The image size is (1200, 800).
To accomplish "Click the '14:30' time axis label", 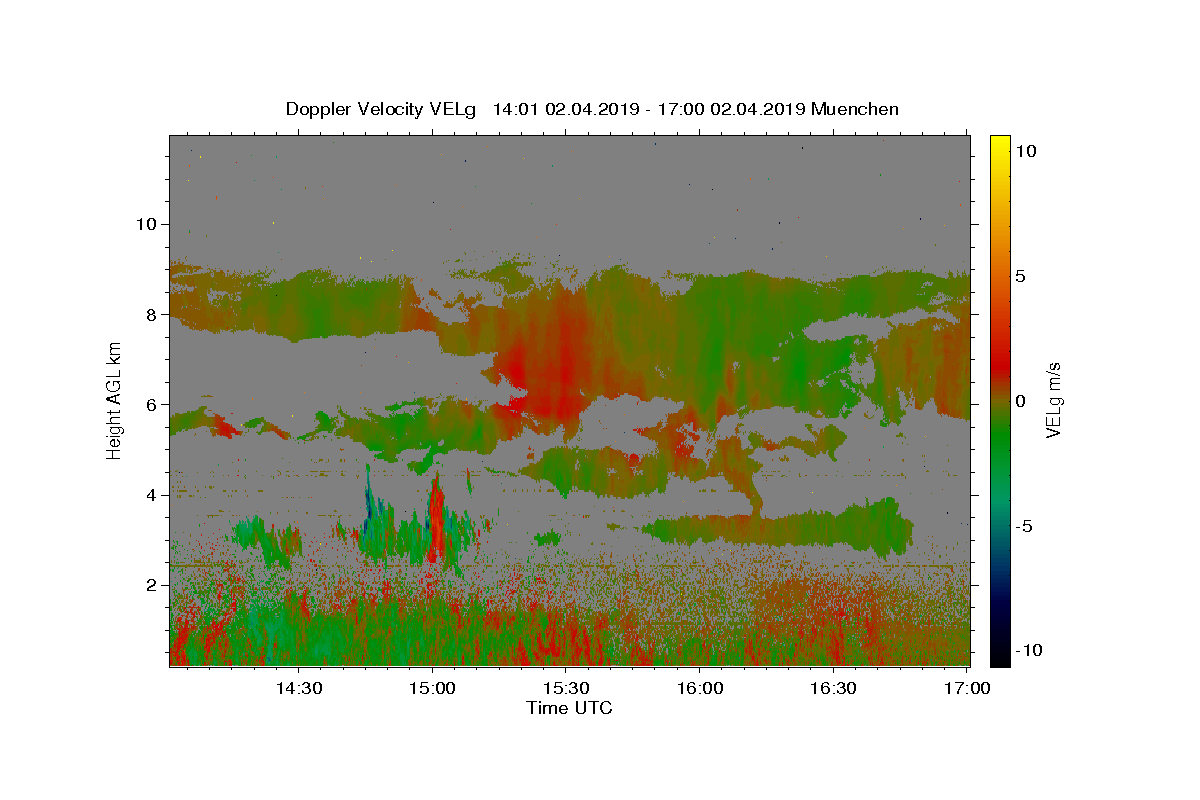I will (x=298, y=688).
